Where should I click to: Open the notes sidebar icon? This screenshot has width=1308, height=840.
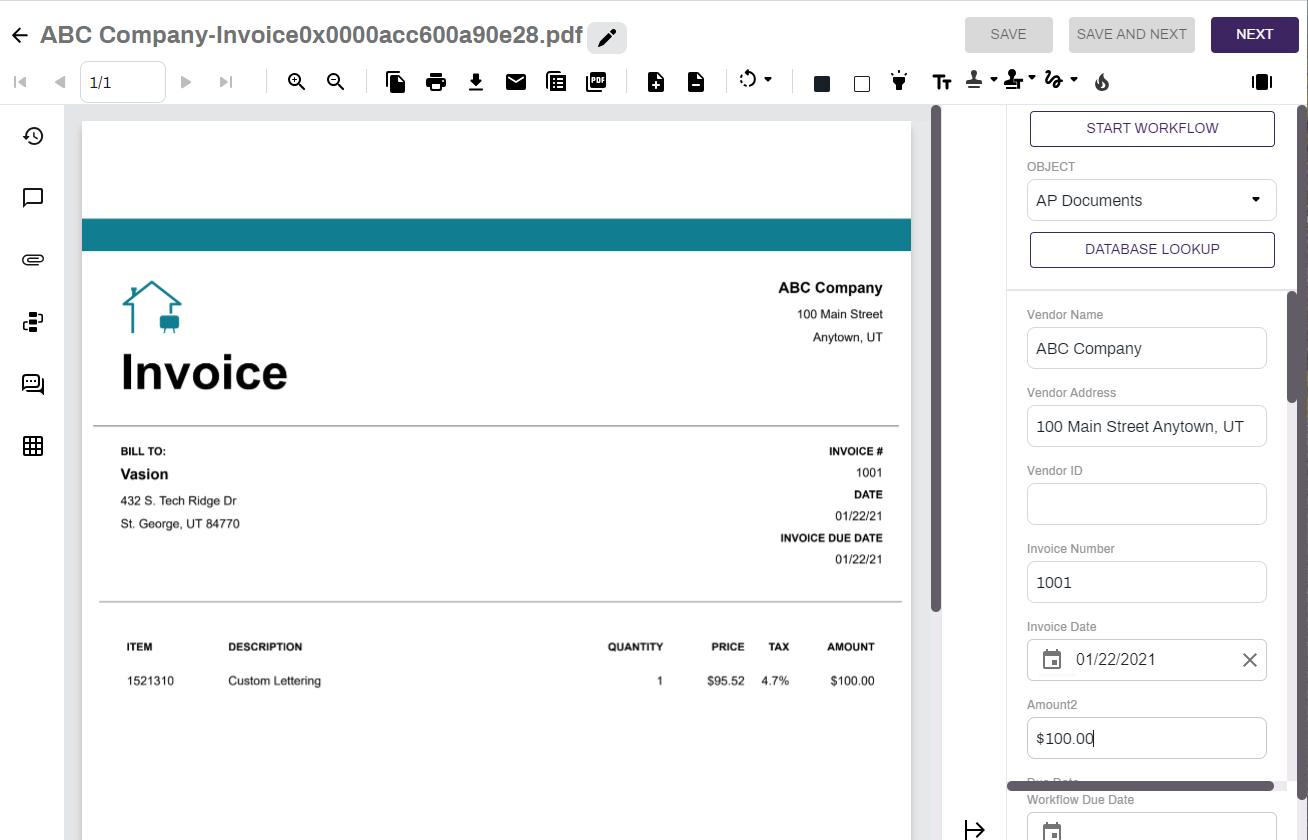point(33,198)
